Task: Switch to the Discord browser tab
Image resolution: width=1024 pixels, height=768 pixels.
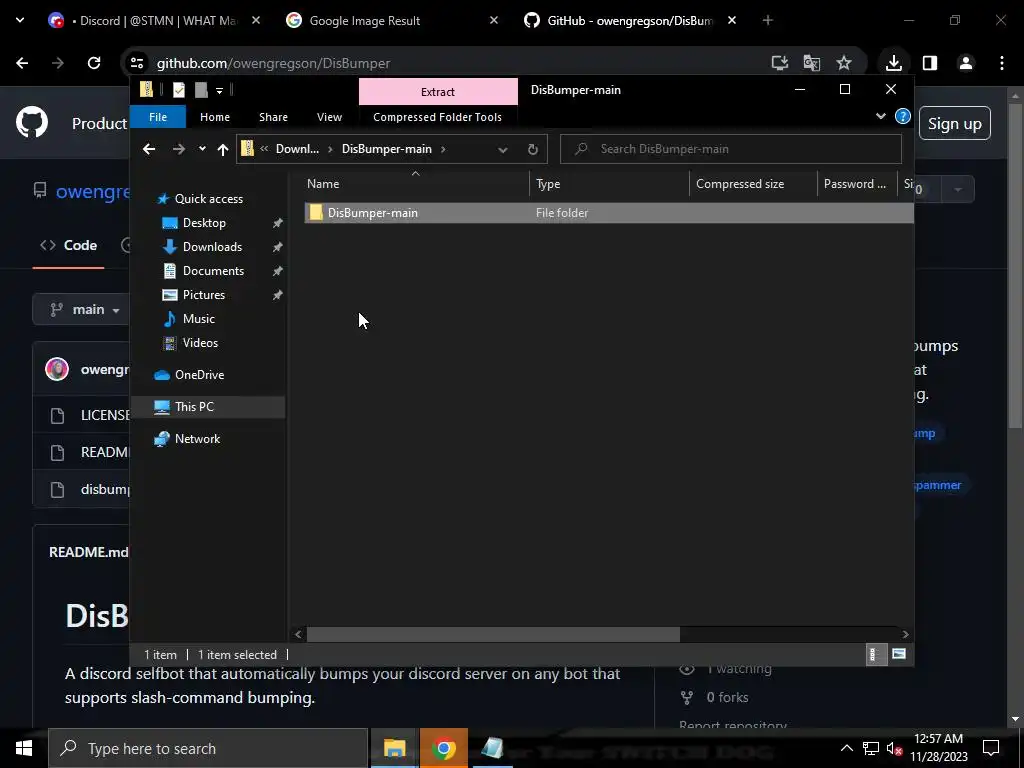Action: [153, 21]
